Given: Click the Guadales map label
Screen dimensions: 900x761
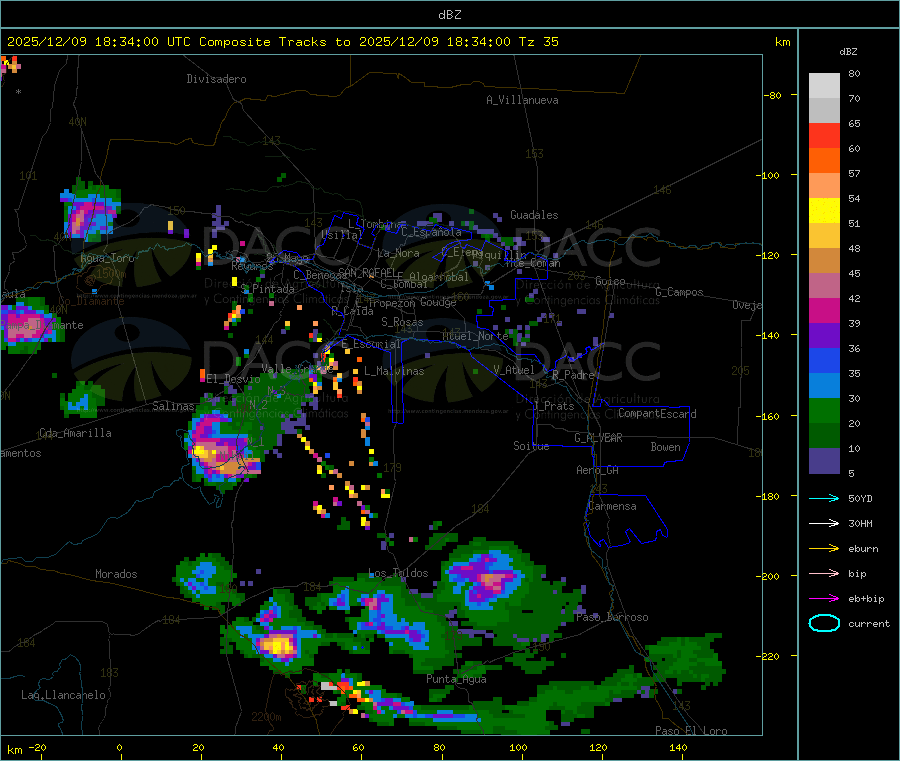Looking at the screenshot, I should 534,215.
